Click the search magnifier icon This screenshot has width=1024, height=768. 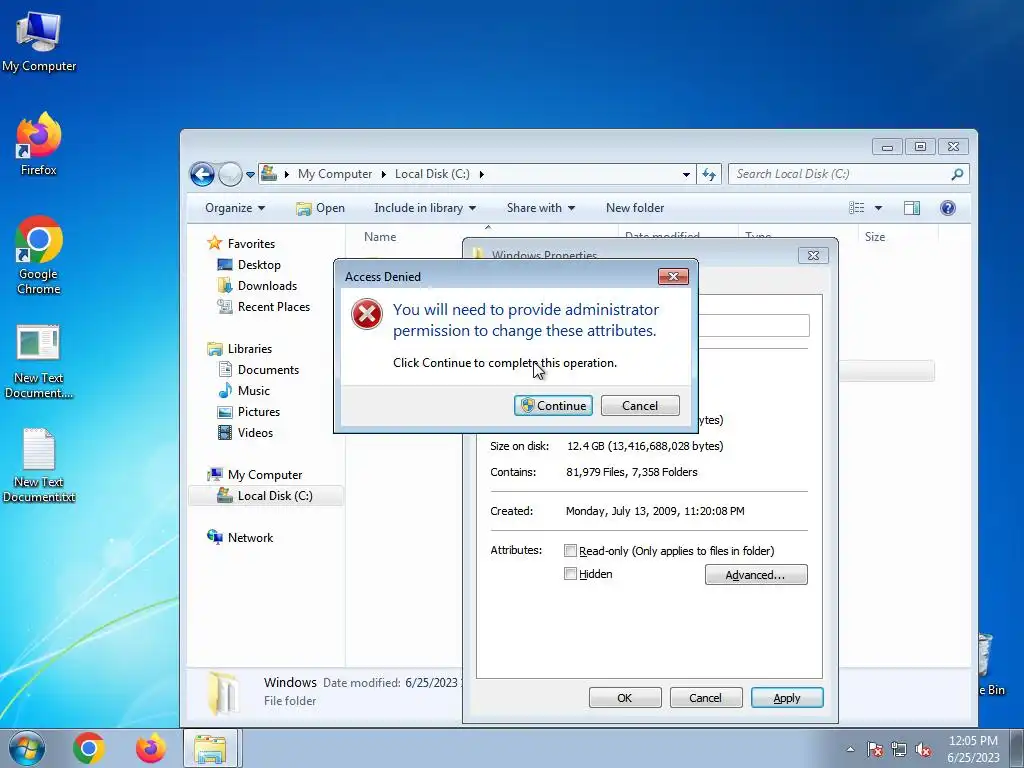[957, 174]
